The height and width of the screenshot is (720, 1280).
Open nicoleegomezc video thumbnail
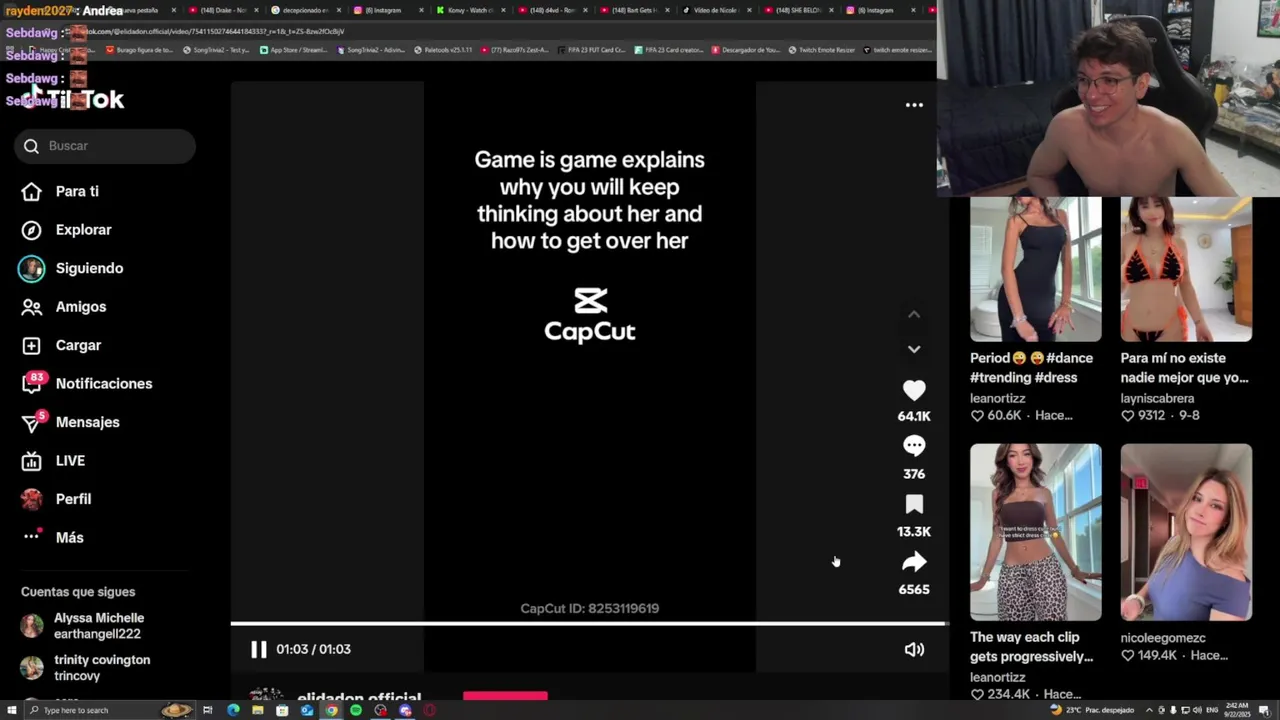[1186, 532]
